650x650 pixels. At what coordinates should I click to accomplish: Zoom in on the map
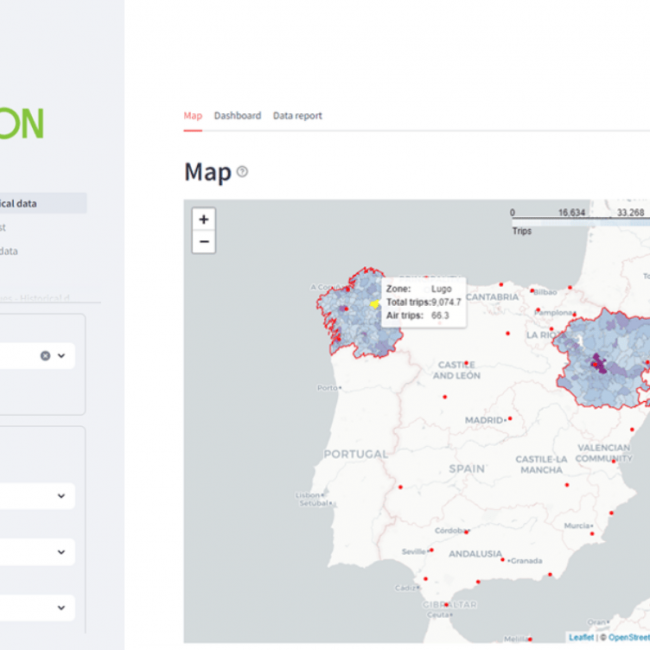tap(204, 220)
